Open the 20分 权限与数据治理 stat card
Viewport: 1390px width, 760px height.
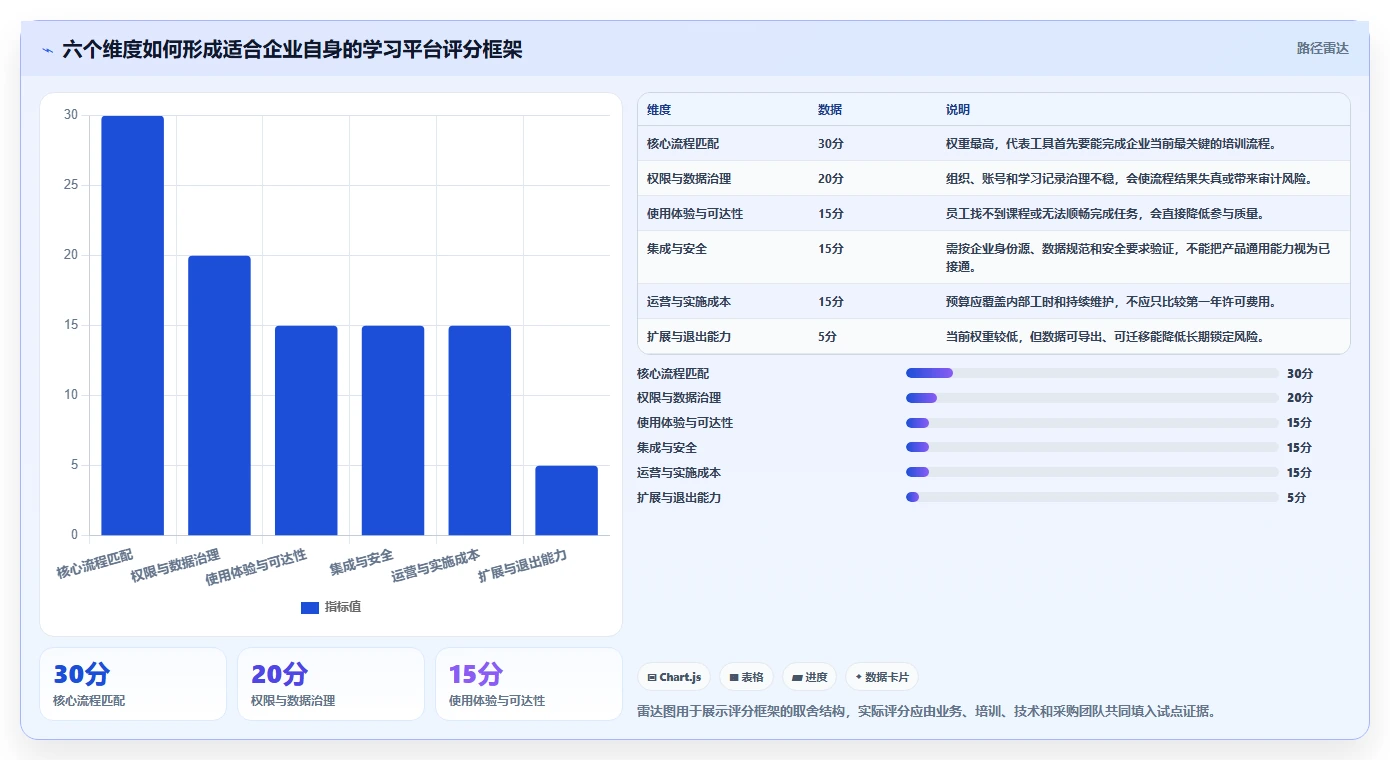click(331, 684)
